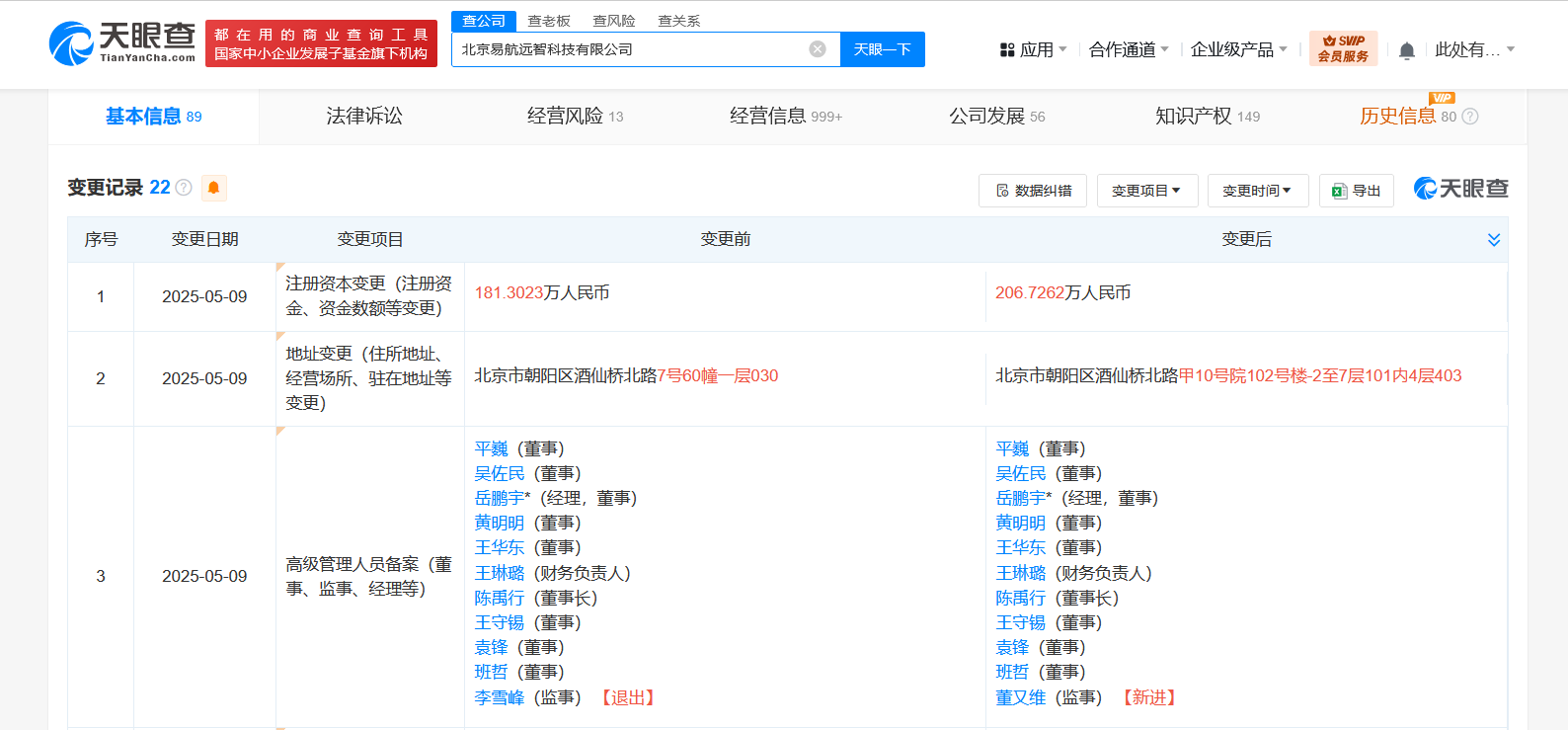Open 陈禹行 profile link in 变更前
The height and width of the screenshot is (730, 1568).
pyautogui.click(x=500, y=598)
